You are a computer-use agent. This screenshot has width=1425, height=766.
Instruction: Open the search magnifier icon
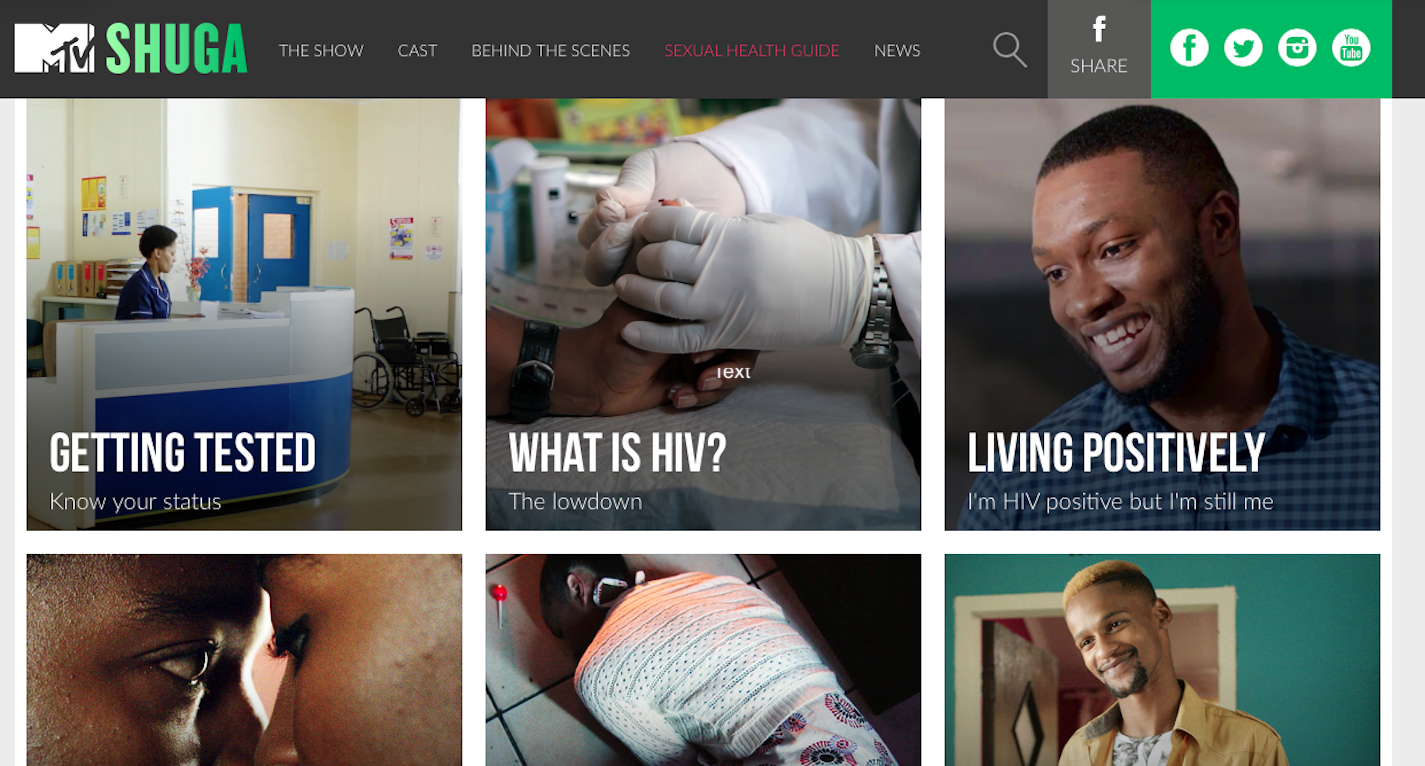(x=1009, y=49)
